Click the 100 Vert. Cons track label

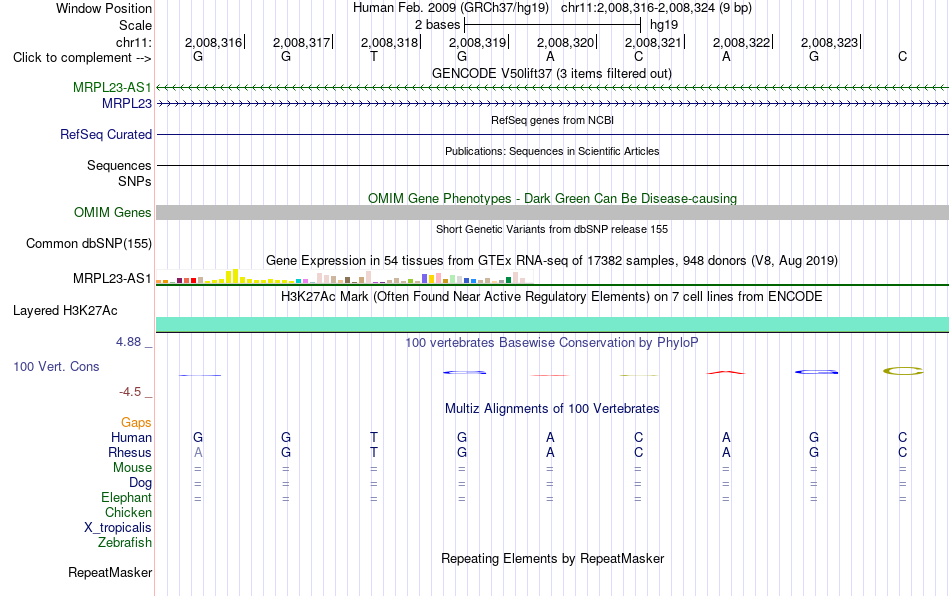[x=56, y=366]
